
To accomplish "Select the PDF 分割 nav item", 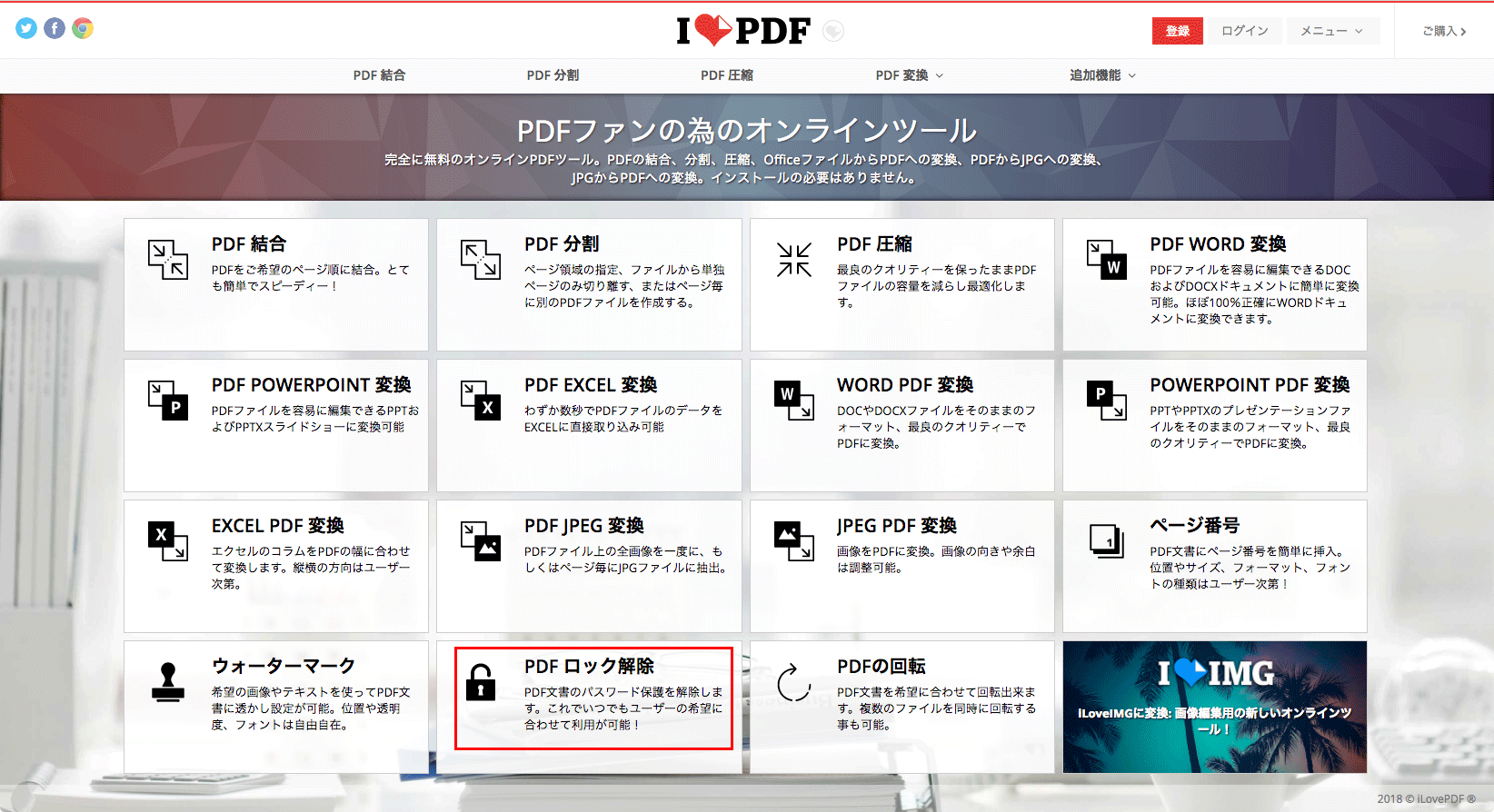I will point(553,75).
